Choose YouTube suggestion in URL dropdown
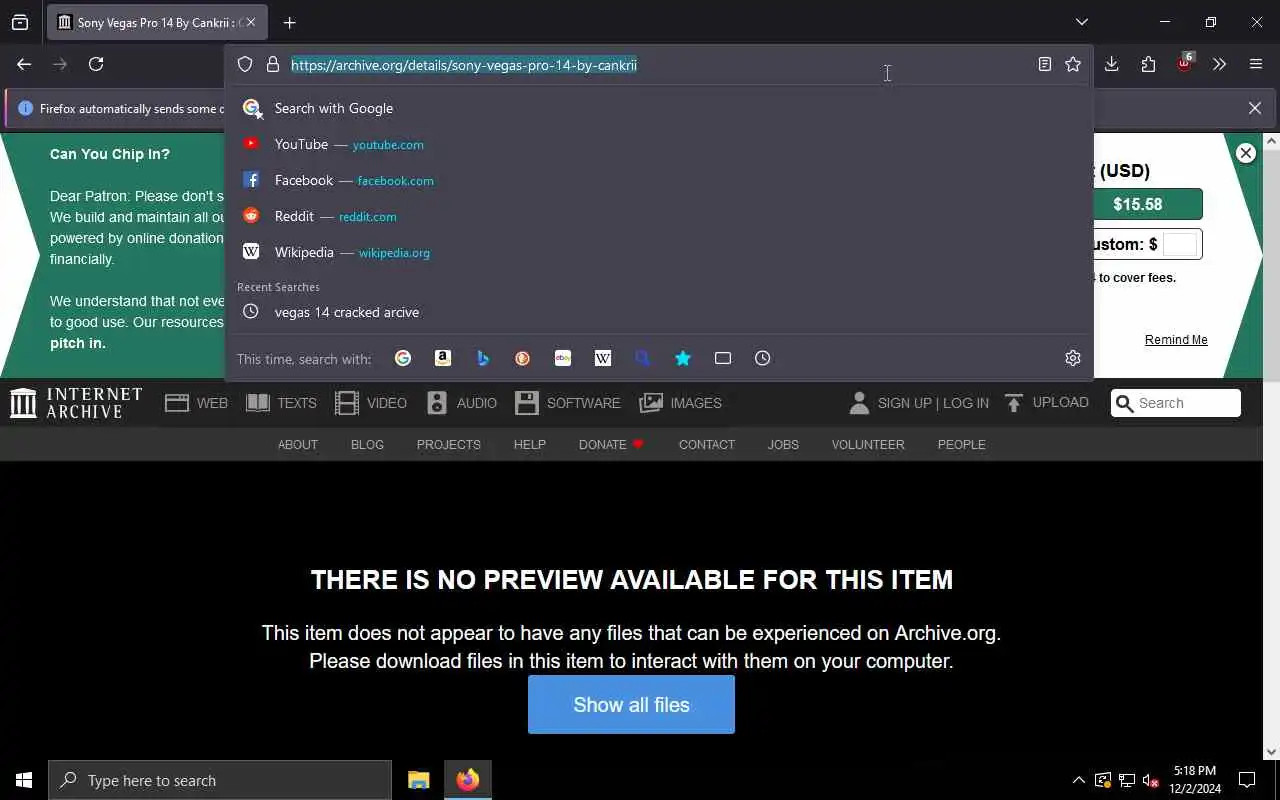 (659, 144)
